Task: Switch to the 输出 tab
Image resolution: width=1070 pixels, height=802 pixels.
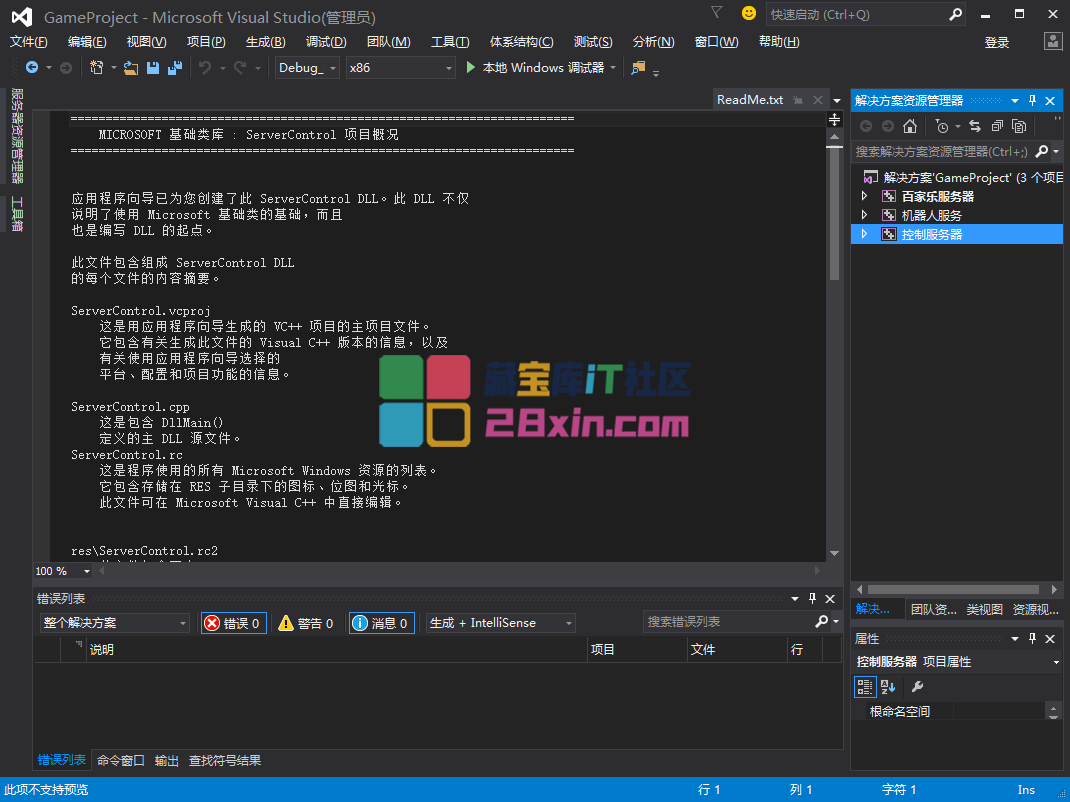Action: pyautogui.click(x=167, y=761)
